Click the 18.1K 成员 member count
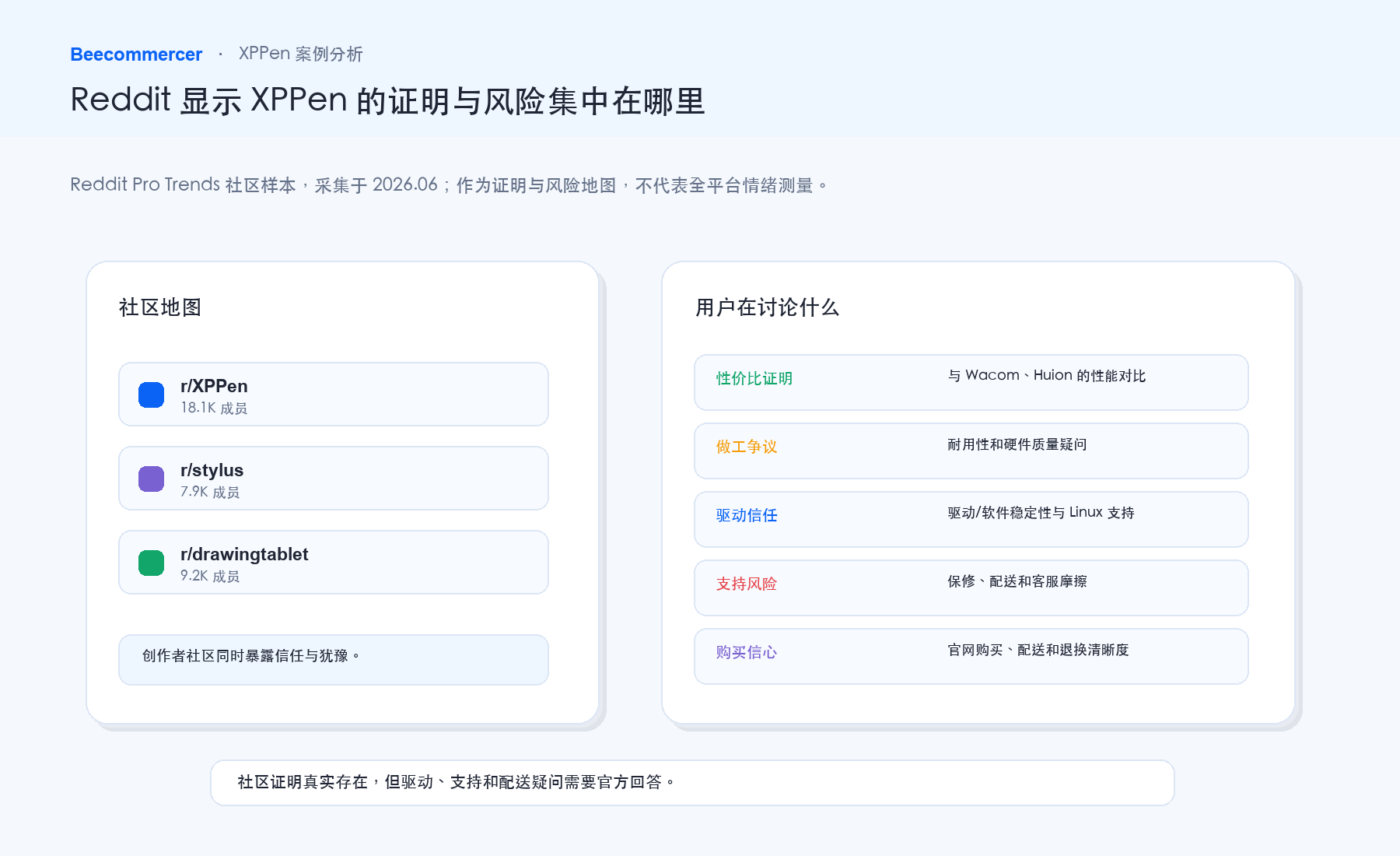This screenshot has height=856, width=1400. point(214,408)
